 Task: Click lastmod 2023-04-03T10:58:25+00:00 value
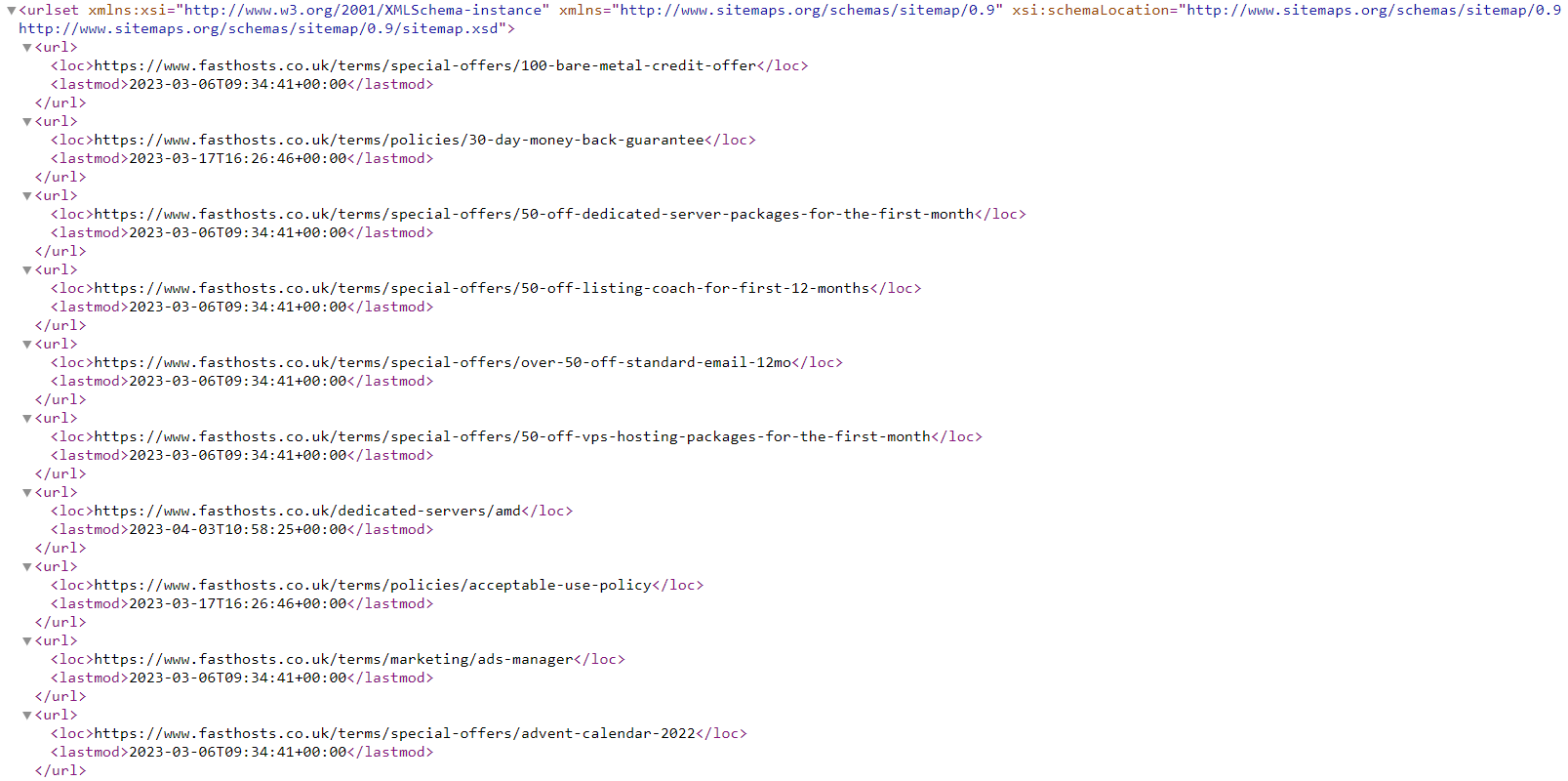tap(238, 529)
